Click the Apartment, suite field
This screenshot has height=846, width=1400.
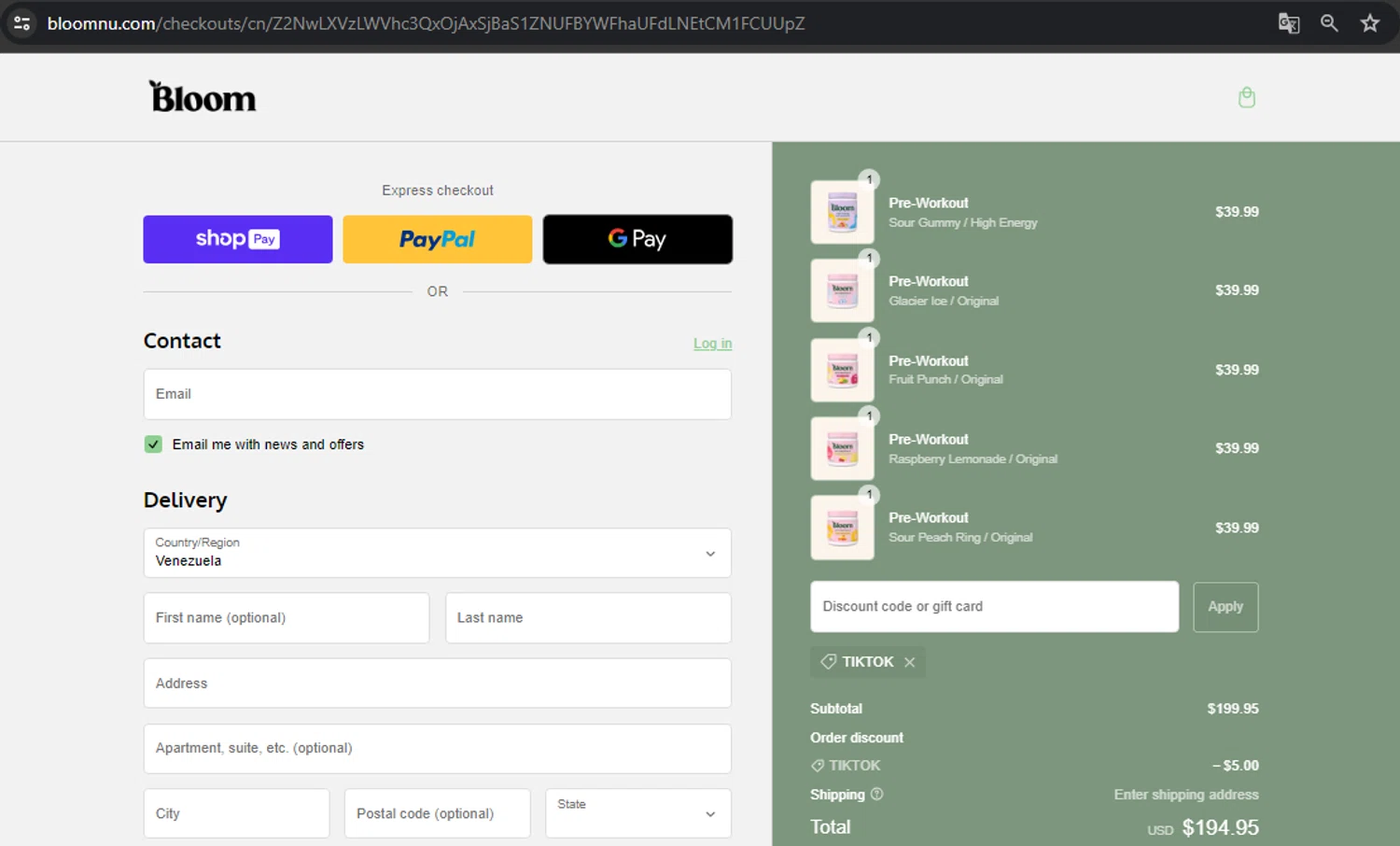point(437,749)
